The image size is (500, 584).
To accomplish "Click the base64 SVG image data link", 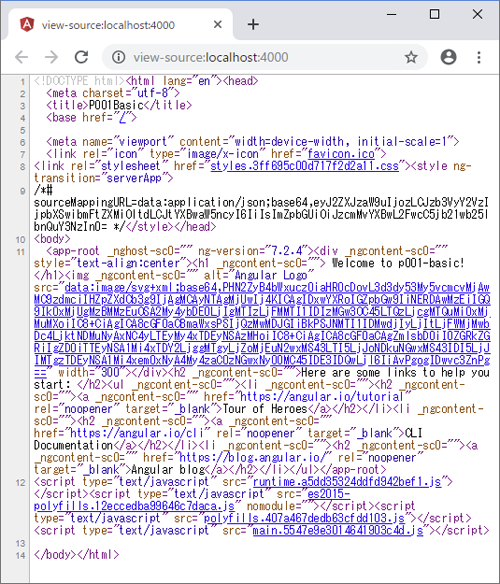I will (x=262, y=330).
